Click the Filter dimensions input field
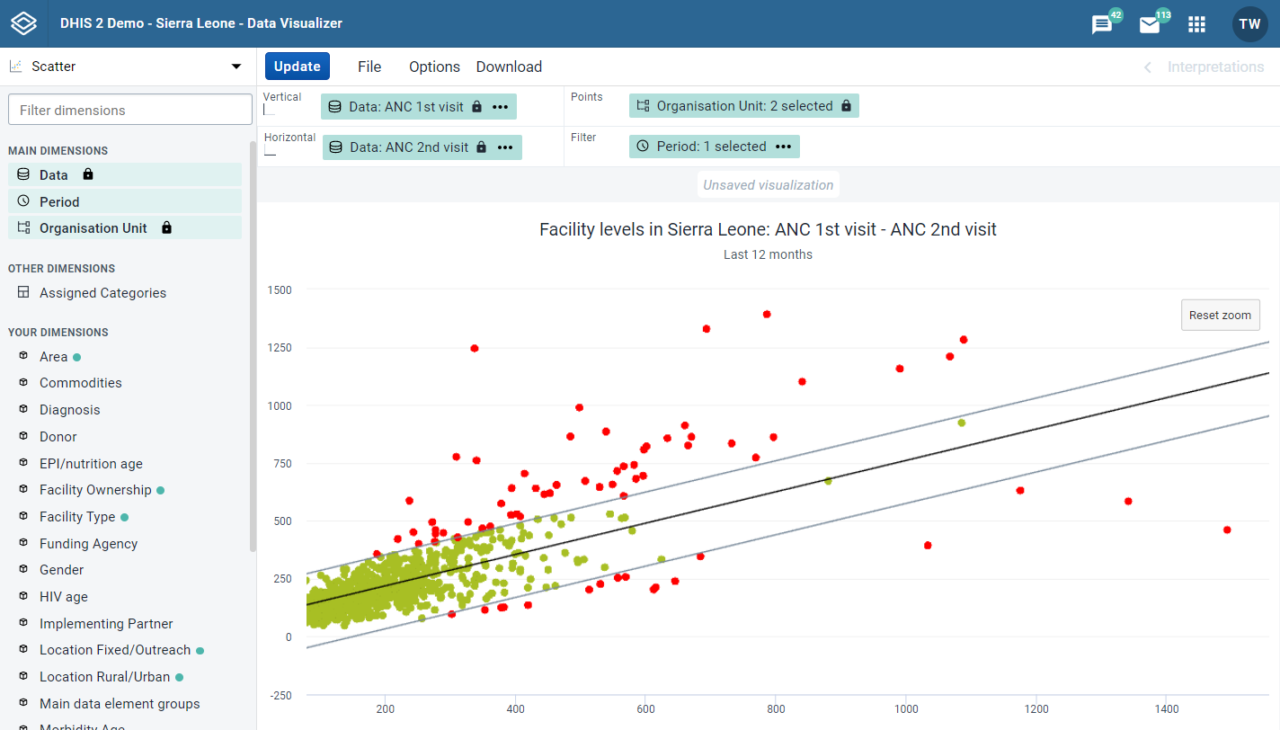Screen dimensions: 1280x730 [x=130, y=109]
